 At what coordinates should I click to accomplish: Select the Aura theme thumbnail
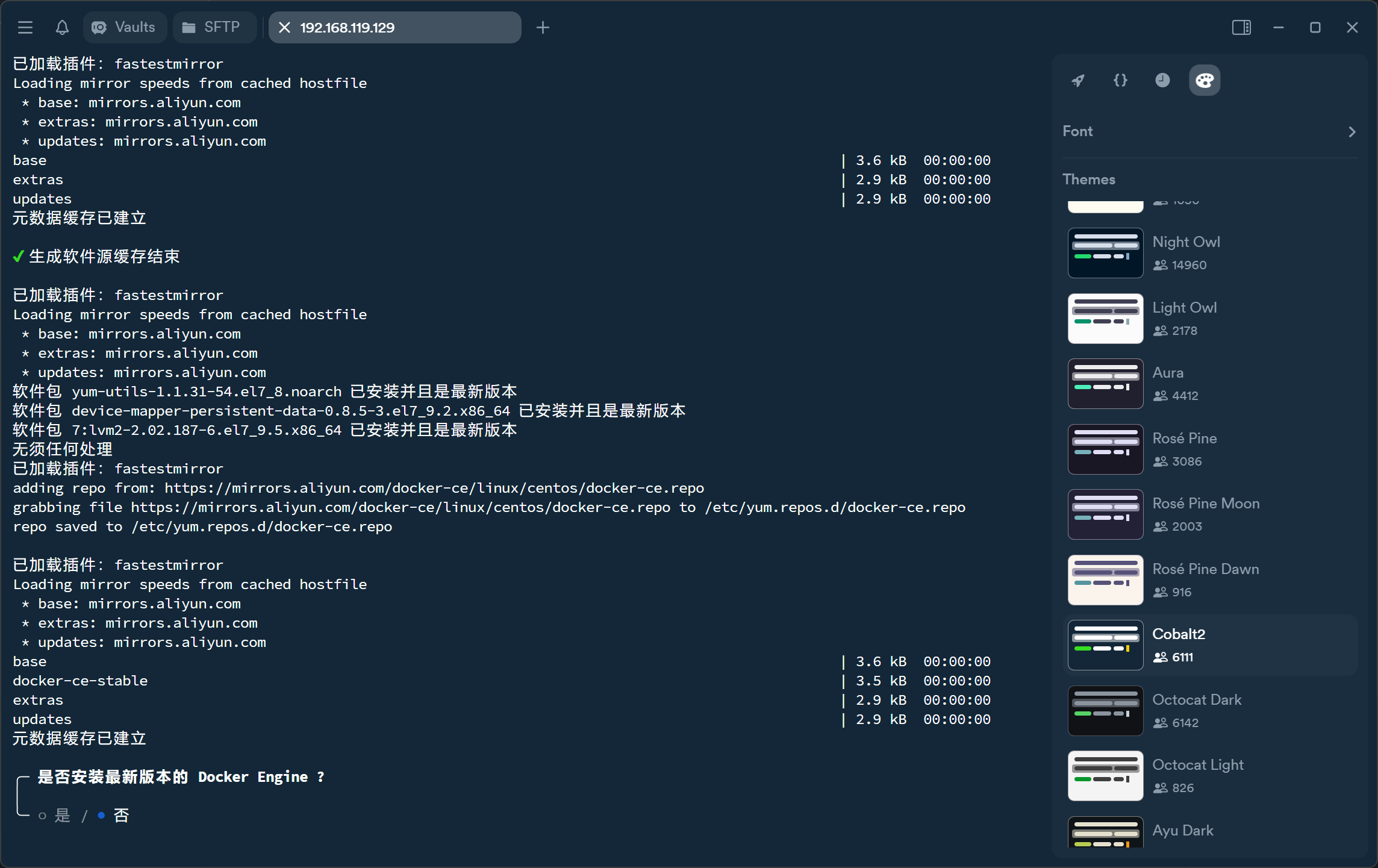1105,384
